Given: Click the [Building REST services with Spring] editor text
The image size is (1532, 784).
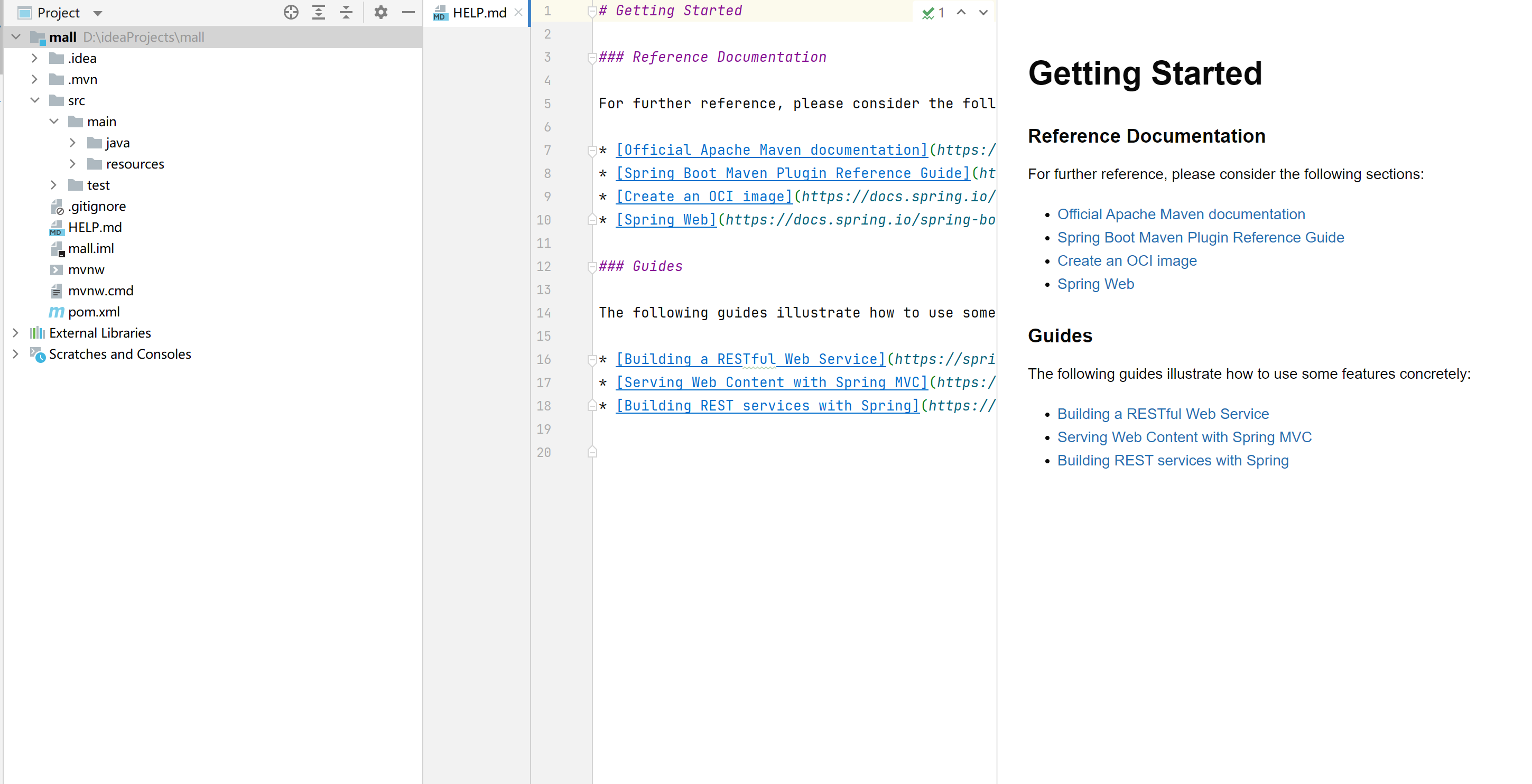Looking at the screenshot, I should pos(768,406).
